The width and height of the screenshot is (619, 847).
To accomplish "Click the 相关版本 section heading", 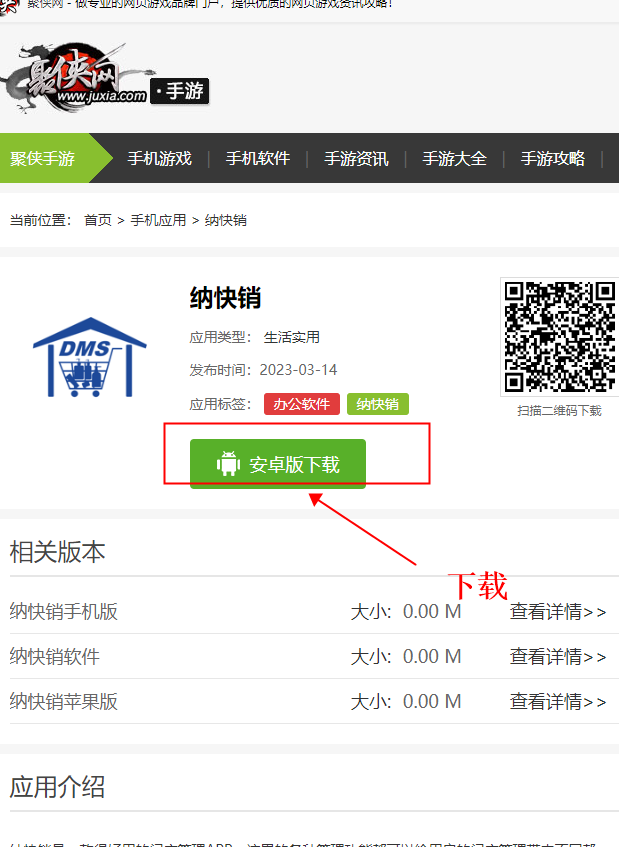I will pyautogui.click(x=57, y=552).
